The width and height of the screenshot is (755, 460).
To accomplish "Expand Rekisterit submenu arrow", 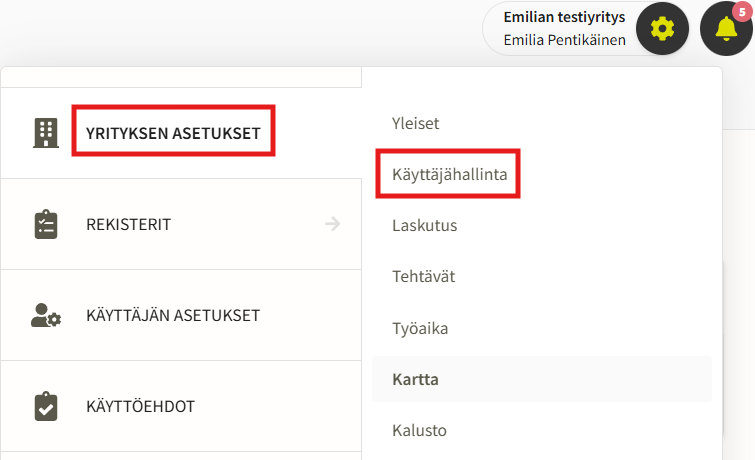I will coord(333,224).
